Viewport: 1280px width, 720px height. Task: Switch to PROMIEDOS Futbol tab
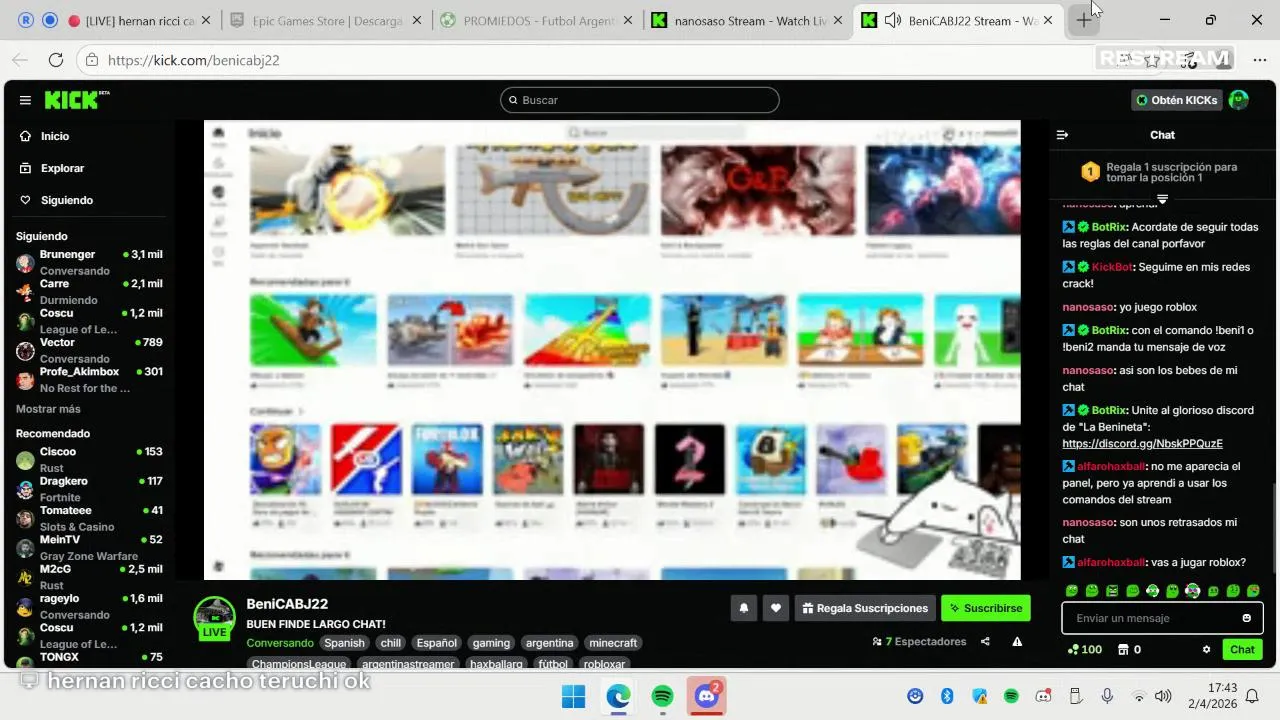coord(537,20)
